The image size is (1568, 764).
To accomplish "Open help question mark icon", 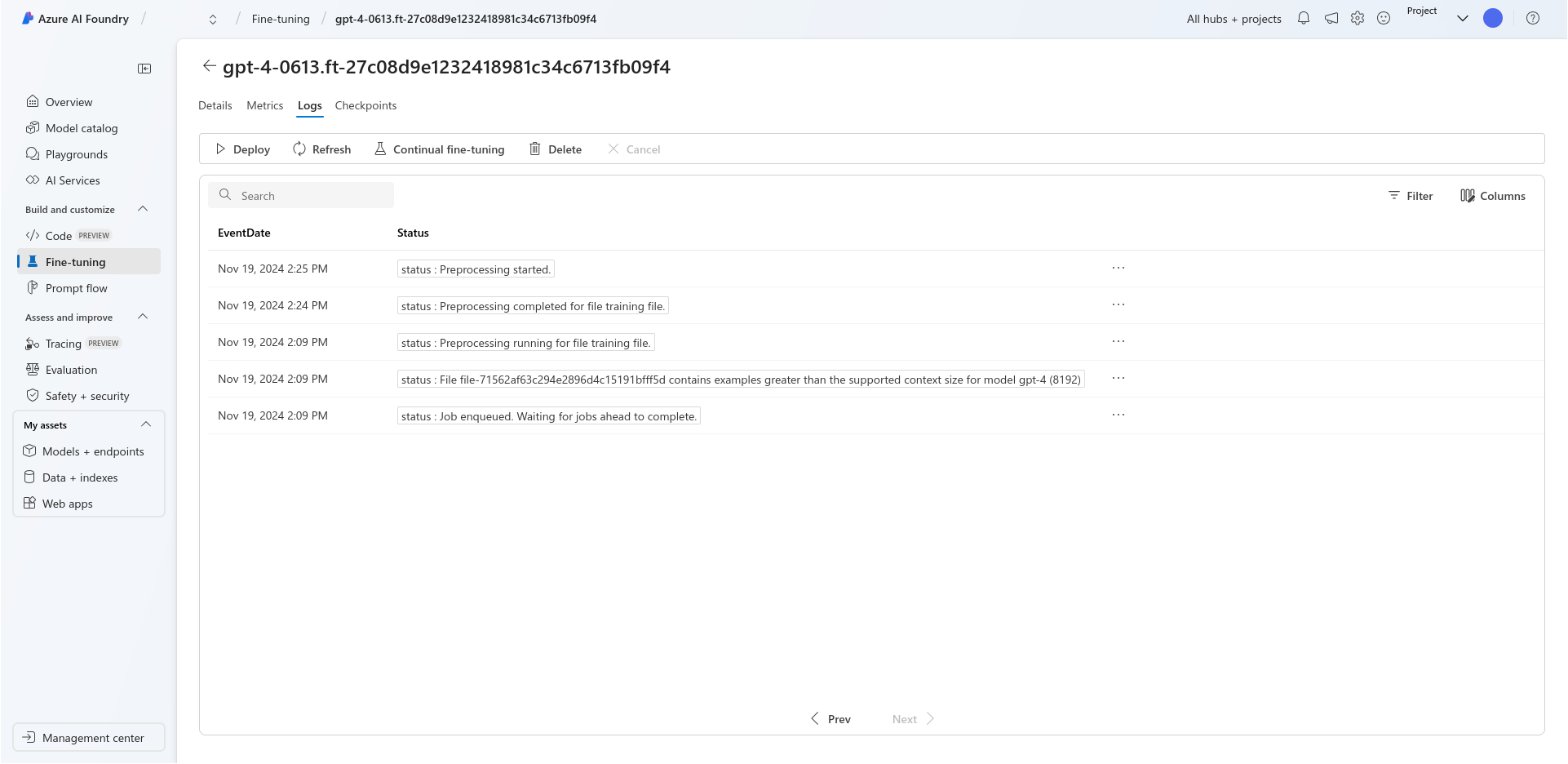I will tap(1533, 18).
